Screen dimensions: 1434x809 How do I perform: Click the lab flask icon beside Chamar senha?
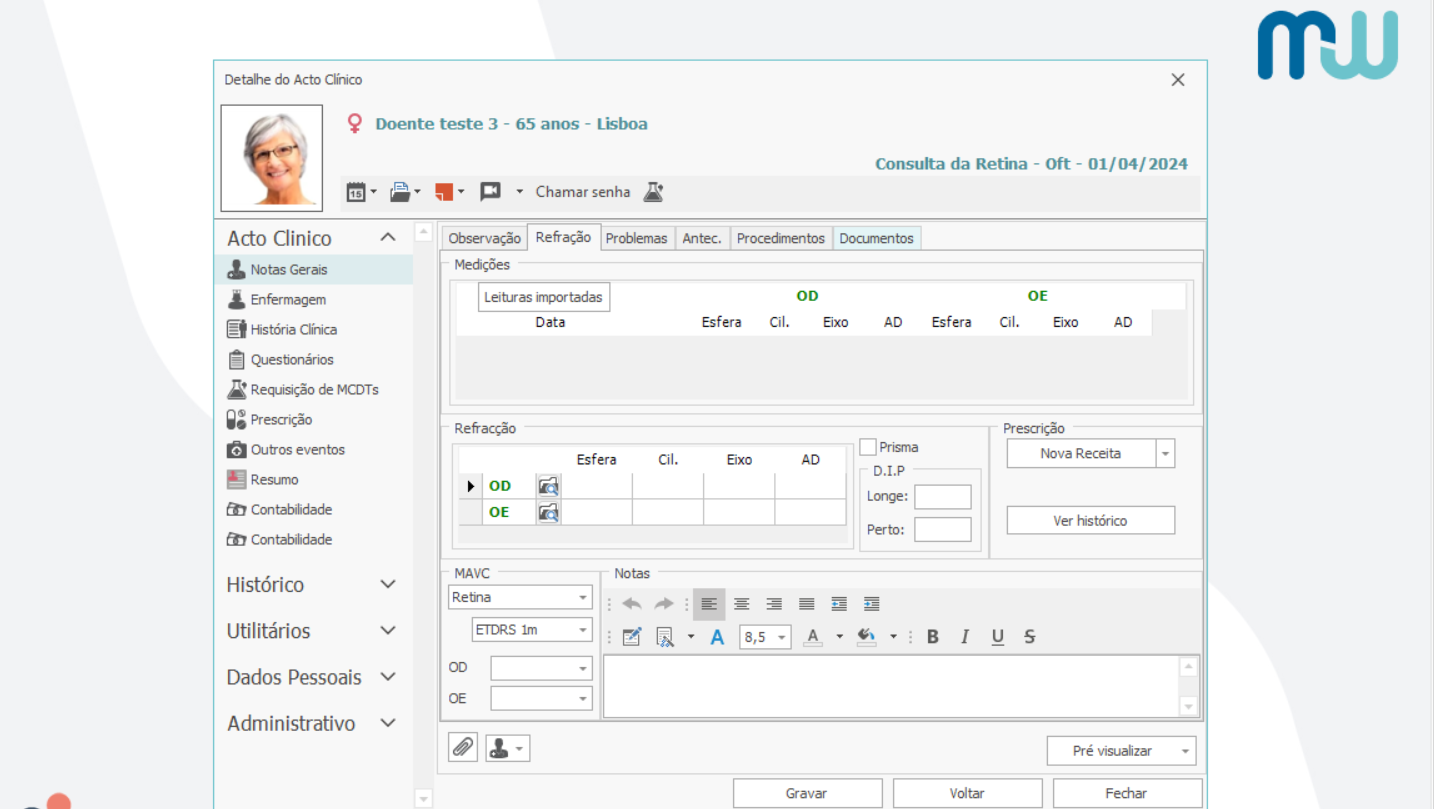click(x=653, y=192)
